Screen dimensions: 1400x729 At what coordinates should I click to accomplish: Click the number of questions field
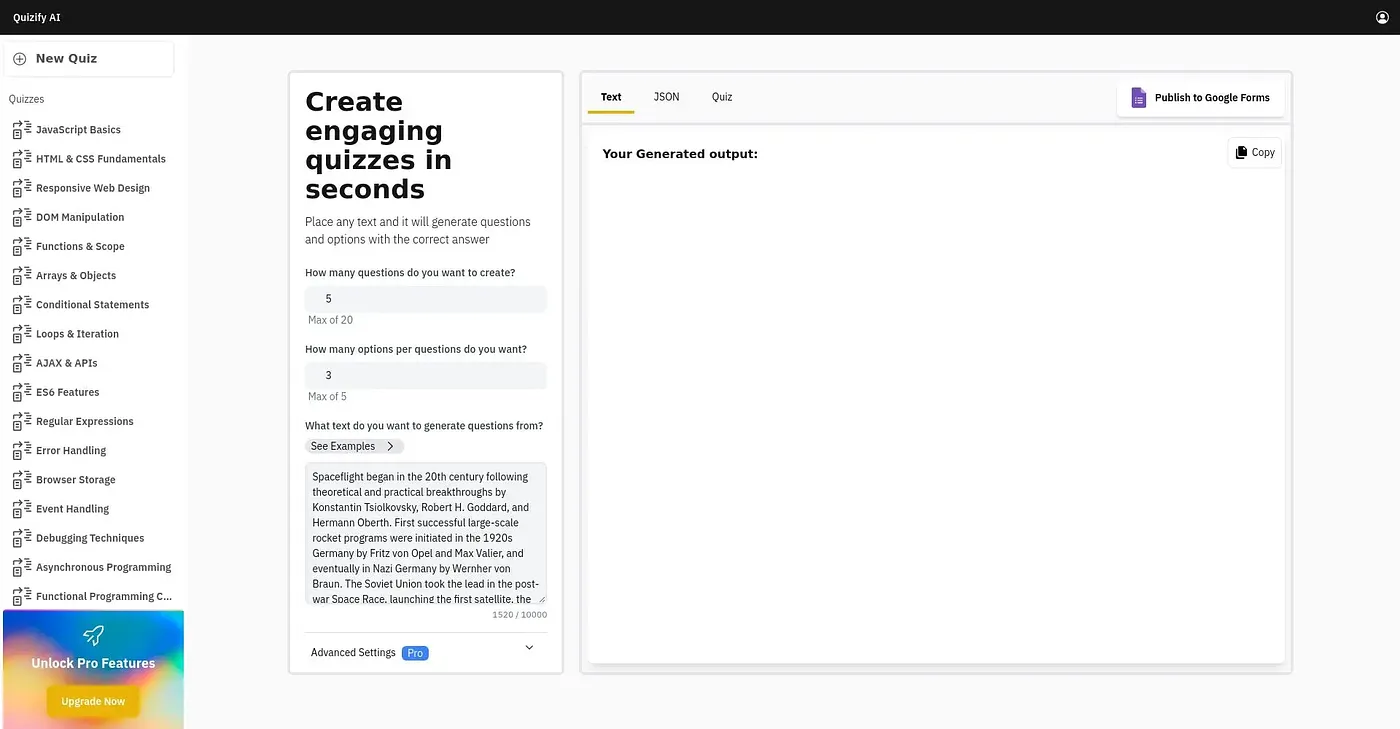pos(426,299)
